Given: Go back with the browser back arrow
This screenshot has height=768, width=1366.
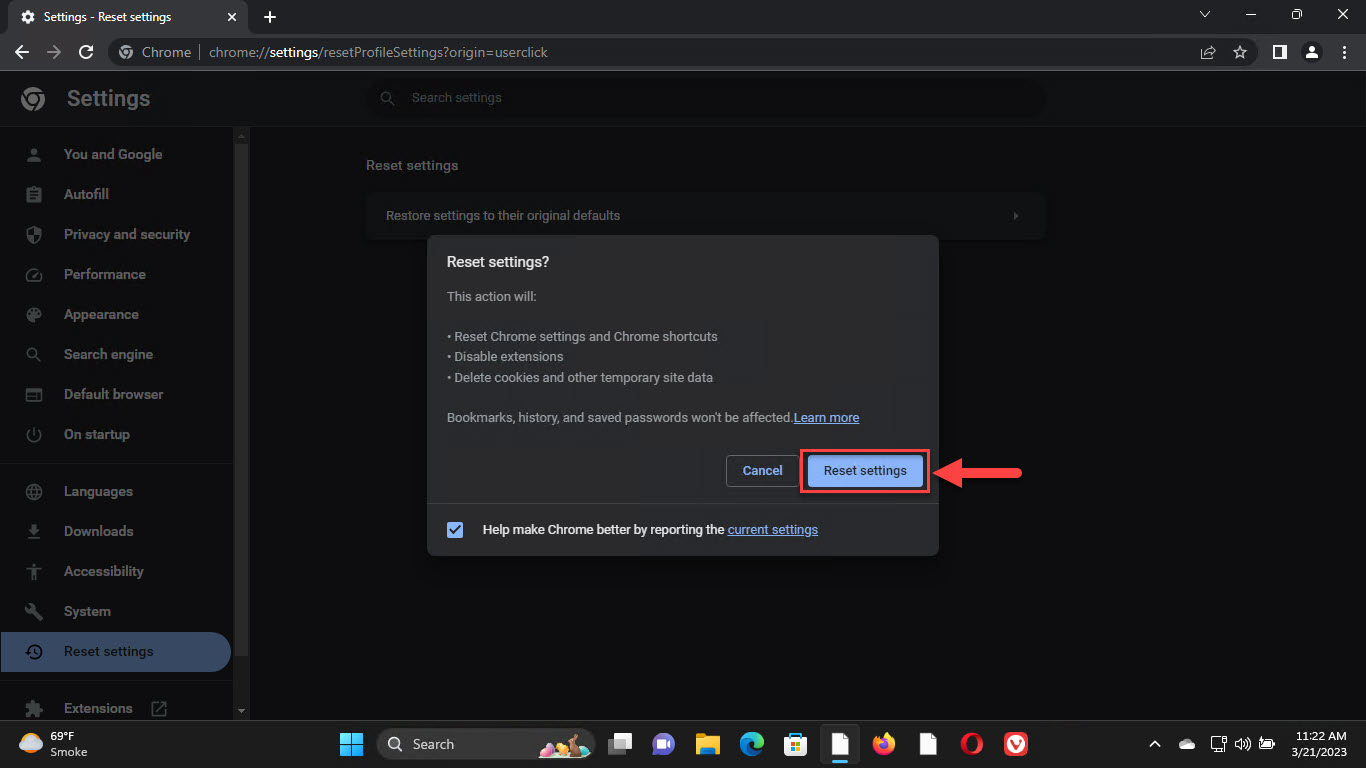Looking at the screenshot, I should (22, 52).
